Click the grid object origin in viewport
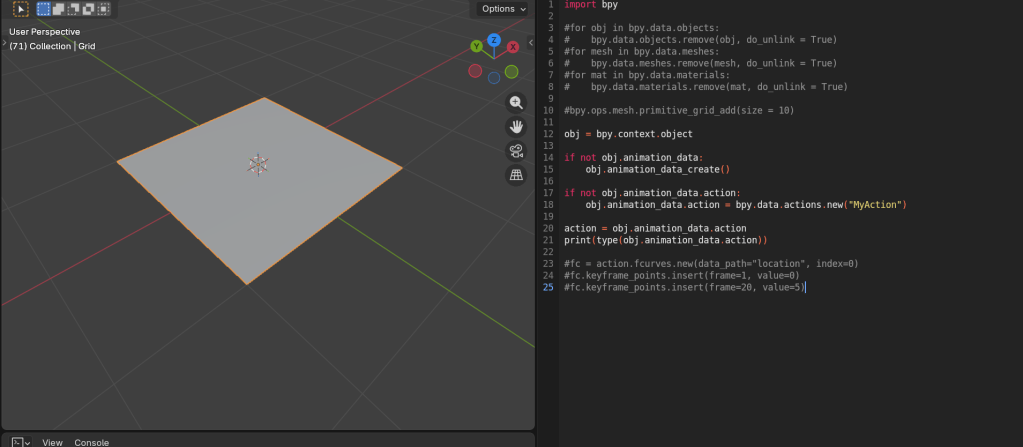The height and width of the screenshot is (447, 1023). [258, 164]
